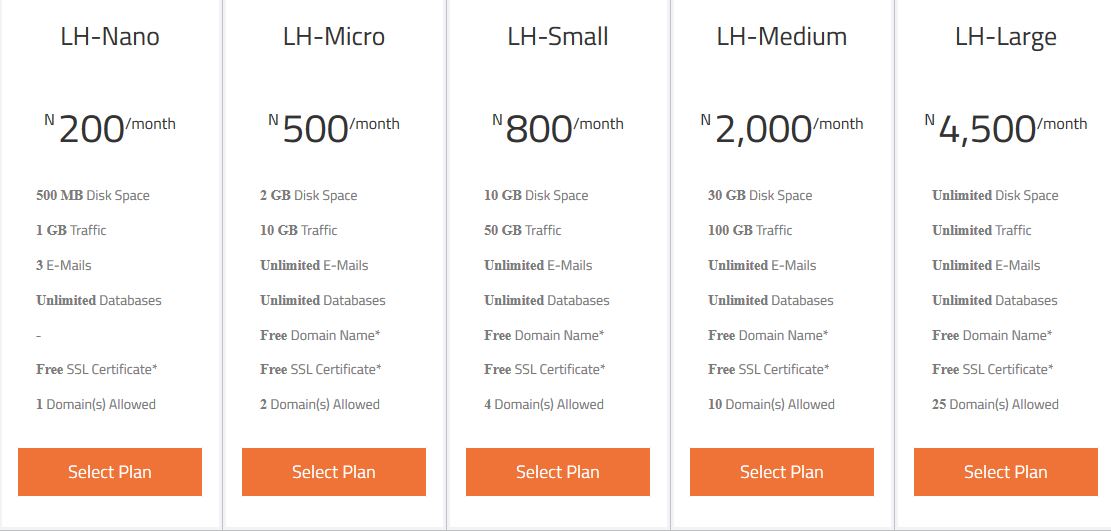Click the LH-Medium plan heading
This screenshot has width=1111, height=531.
tap(782, 37)
